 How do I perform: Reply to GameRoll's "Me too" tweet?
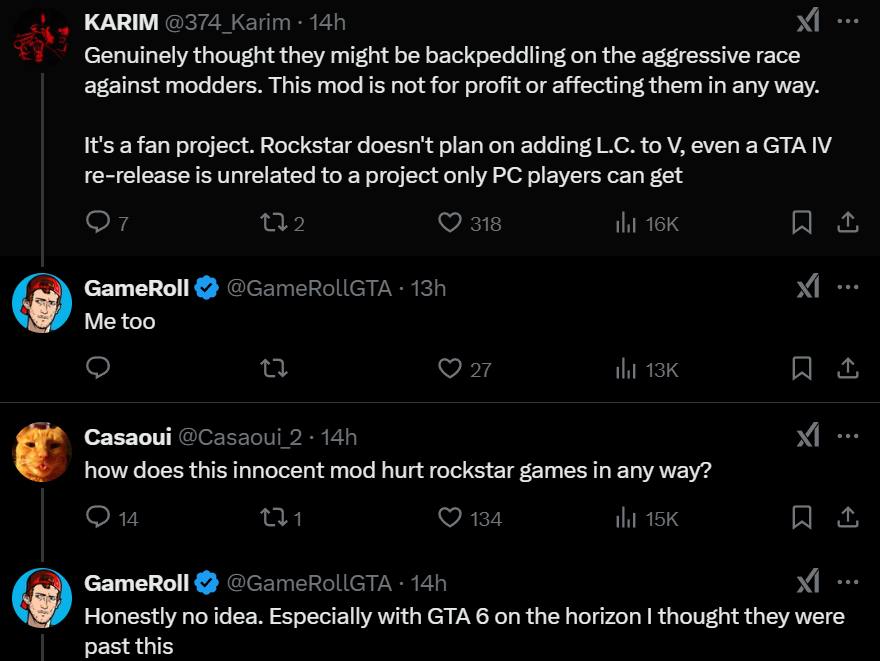coord(98,369)
